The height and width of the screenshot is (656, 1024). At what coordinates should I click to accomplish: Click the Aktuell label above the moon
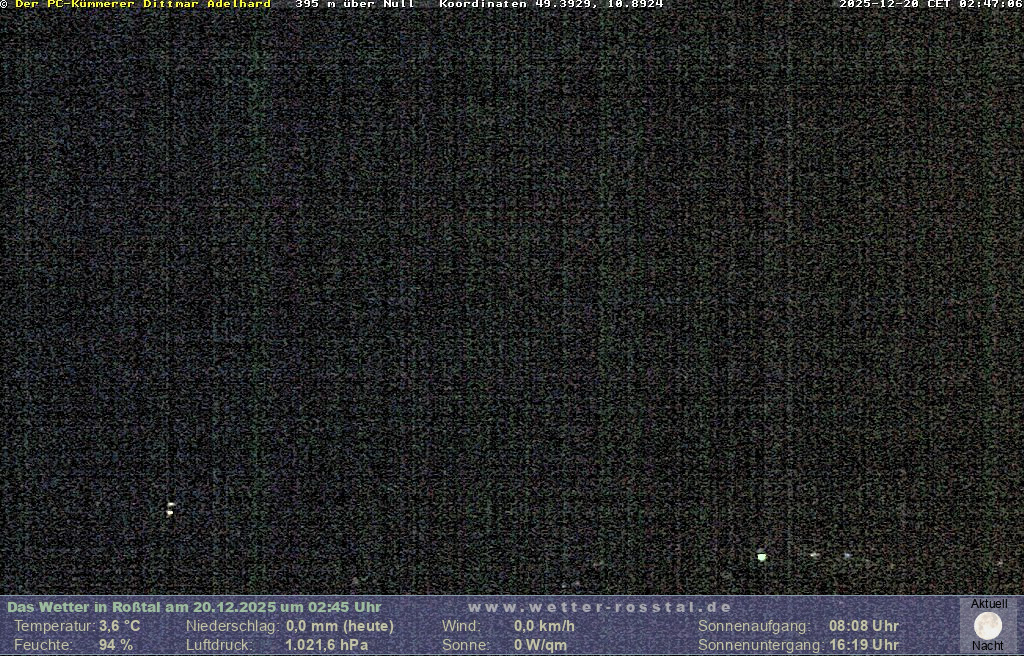point(989,604)
